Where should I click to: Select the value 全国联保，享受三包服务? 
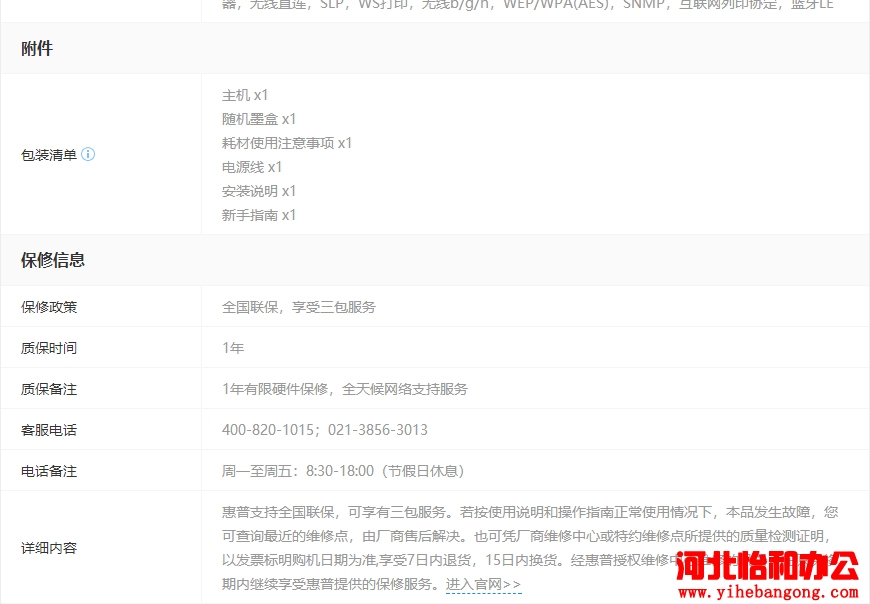point(299,307)
